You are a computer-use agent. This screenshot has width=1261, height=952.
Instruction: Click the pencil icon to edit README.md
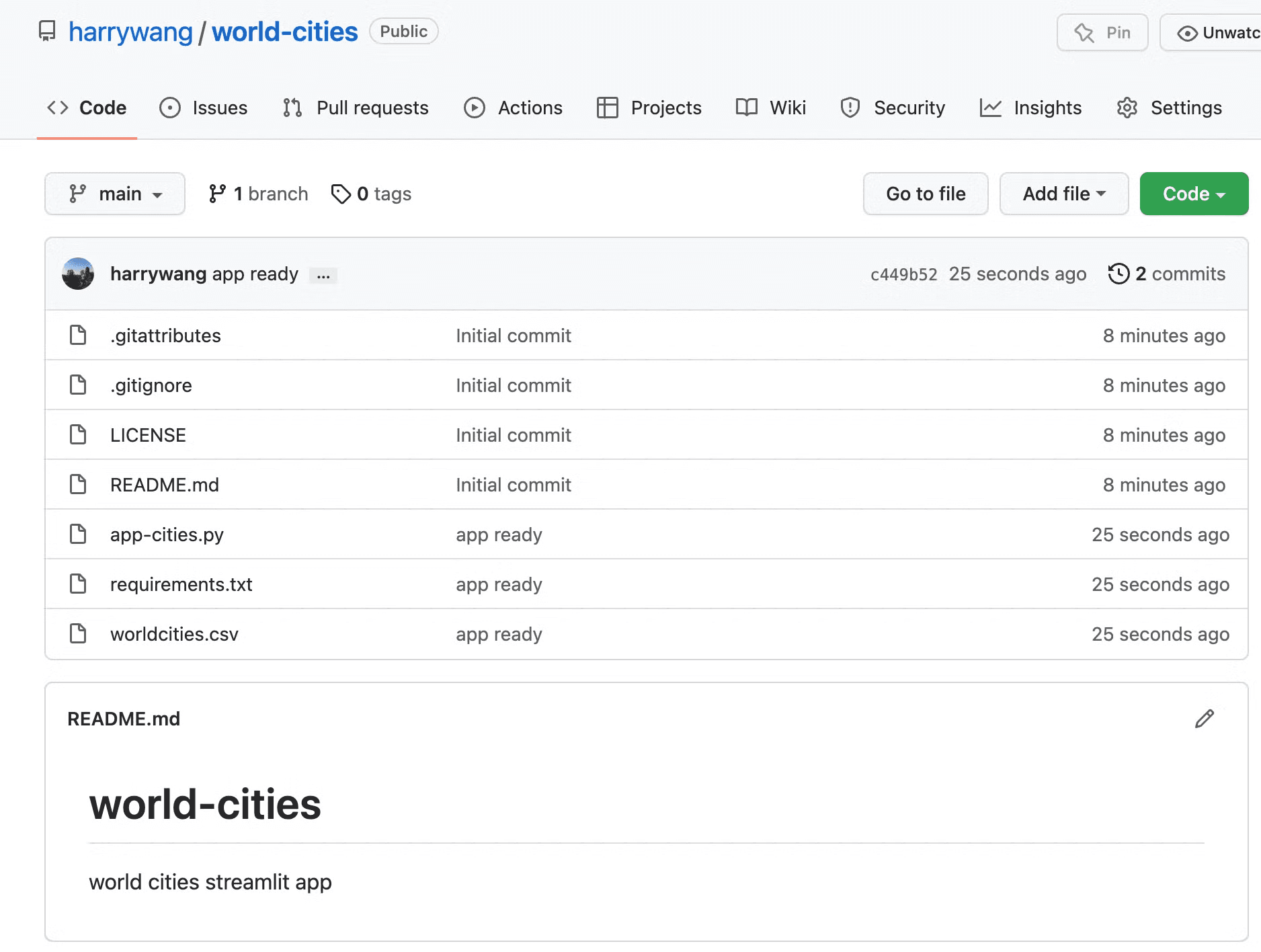pos(1205,719)
